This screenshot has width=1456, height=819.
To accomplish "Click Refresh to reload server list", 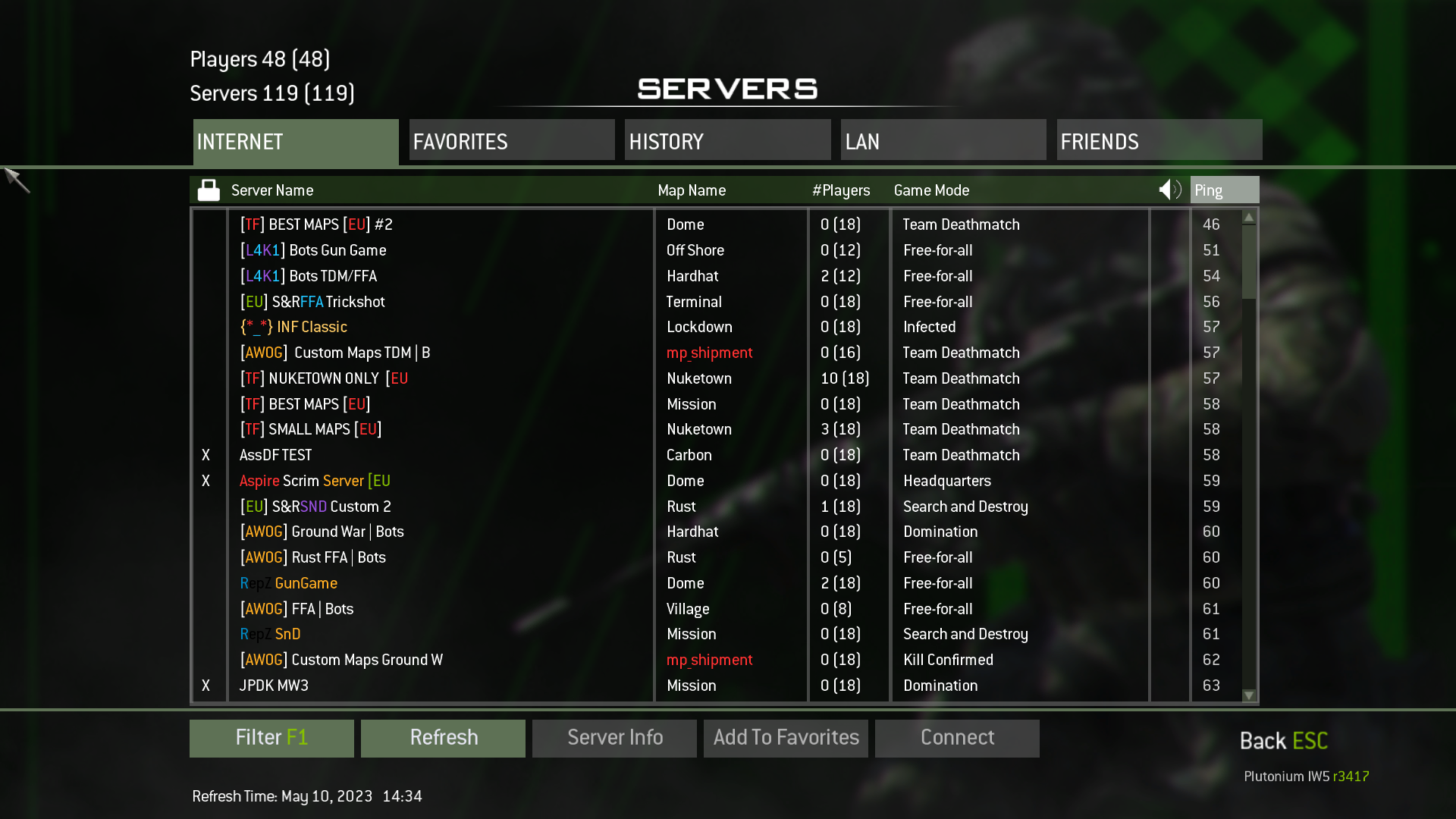I will tap(443, 737).
